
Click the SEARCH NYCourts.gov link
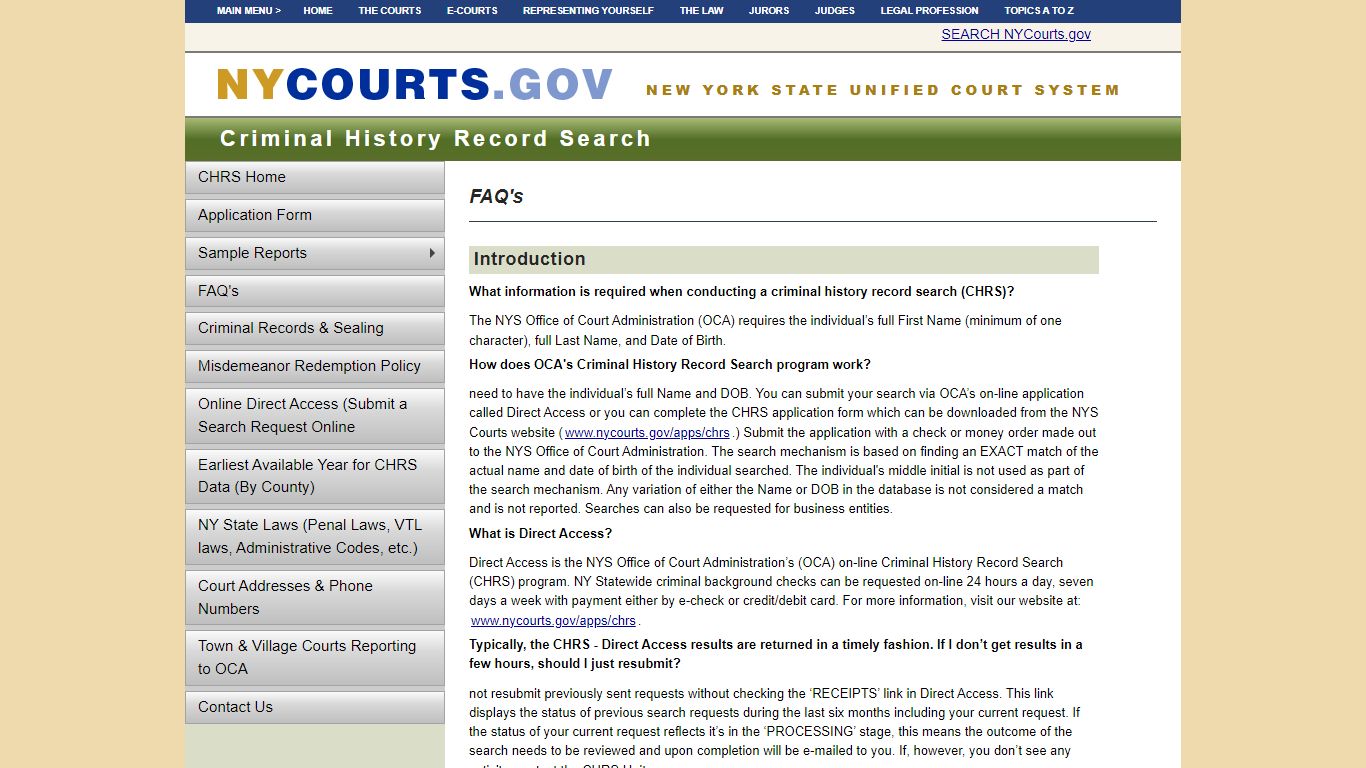[1016, 34]
